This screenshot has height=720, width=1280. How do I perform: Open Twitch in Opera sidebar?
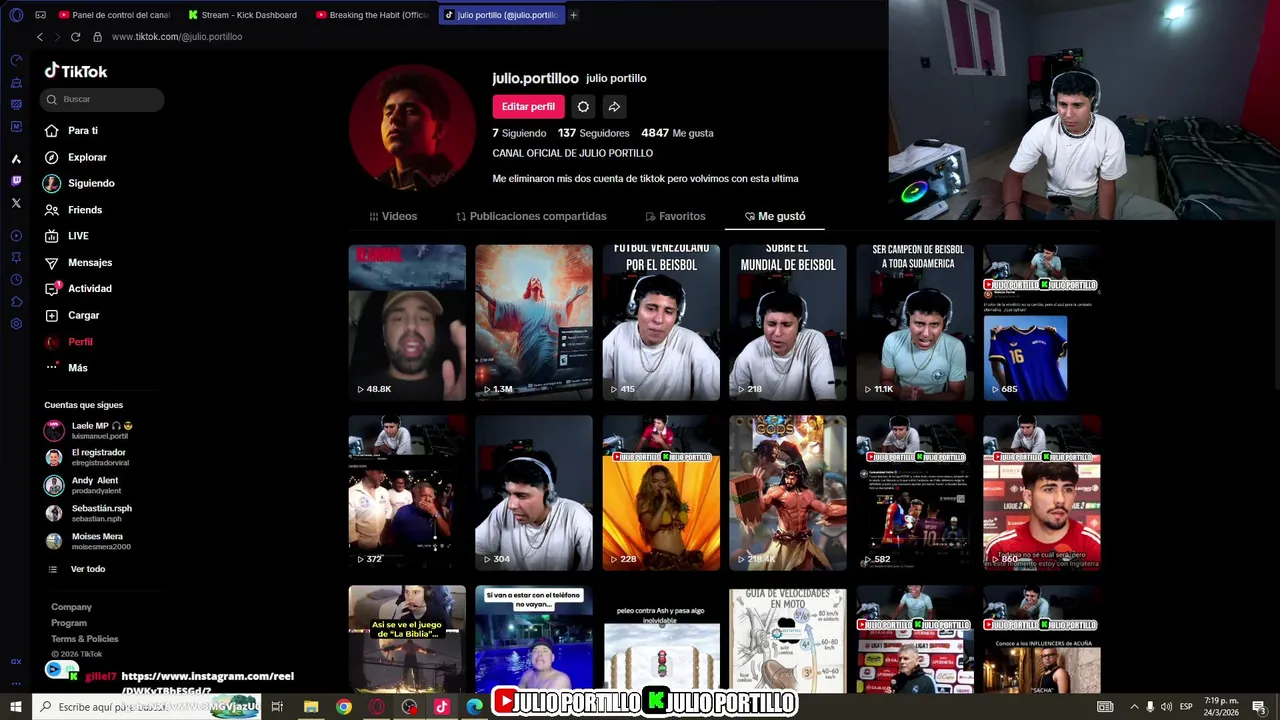[16, 181]
